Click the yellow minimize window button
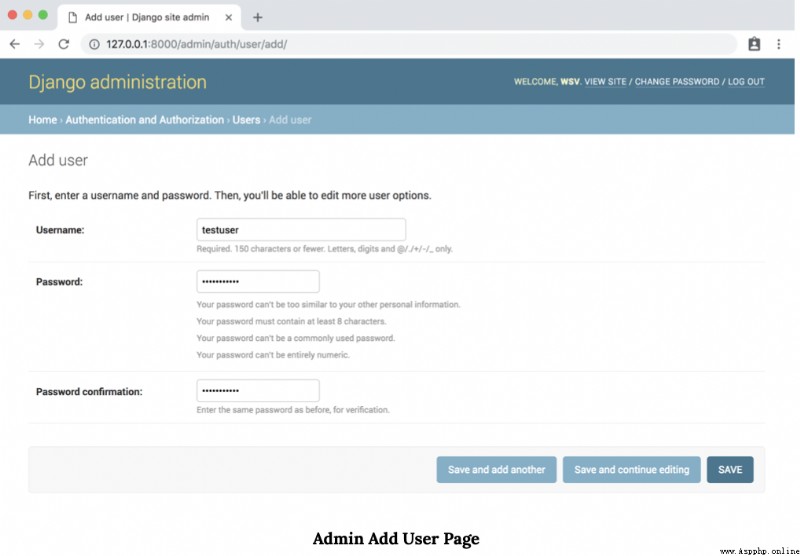This screenshot has height=556, width=800. click(x=28, y=15)
